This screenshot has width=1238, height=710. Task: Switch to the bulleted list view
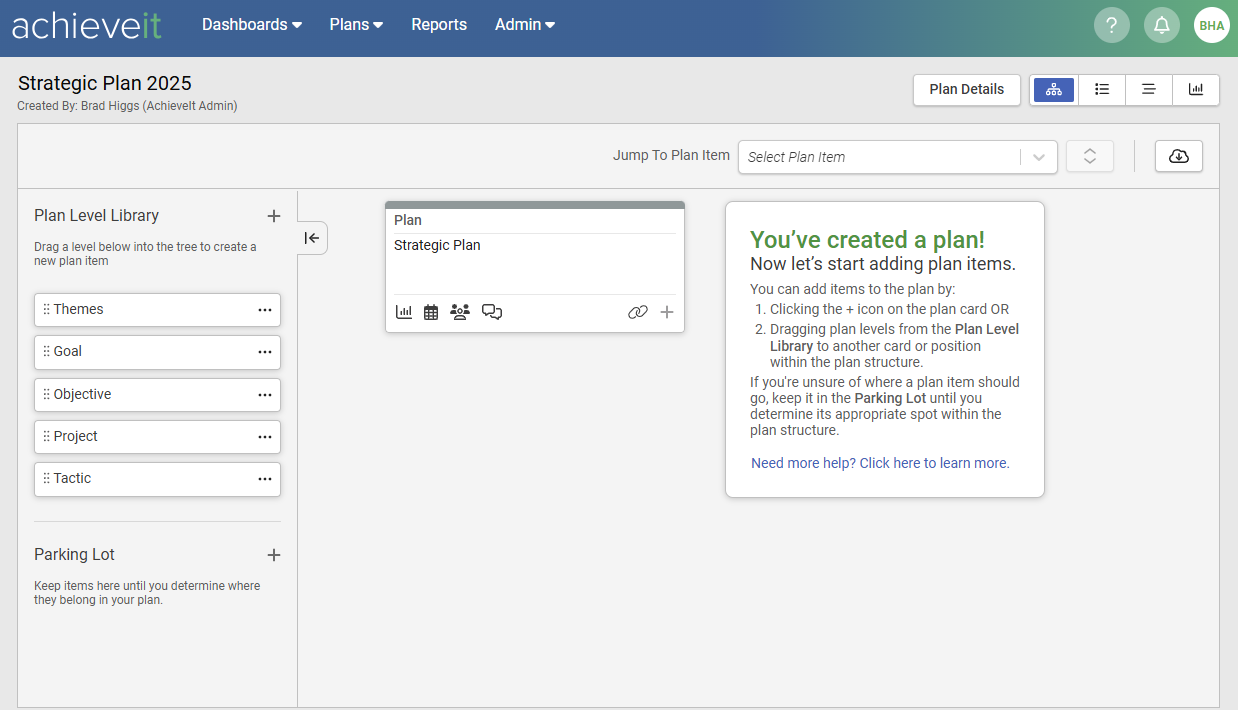click(x=1102, y=89)
